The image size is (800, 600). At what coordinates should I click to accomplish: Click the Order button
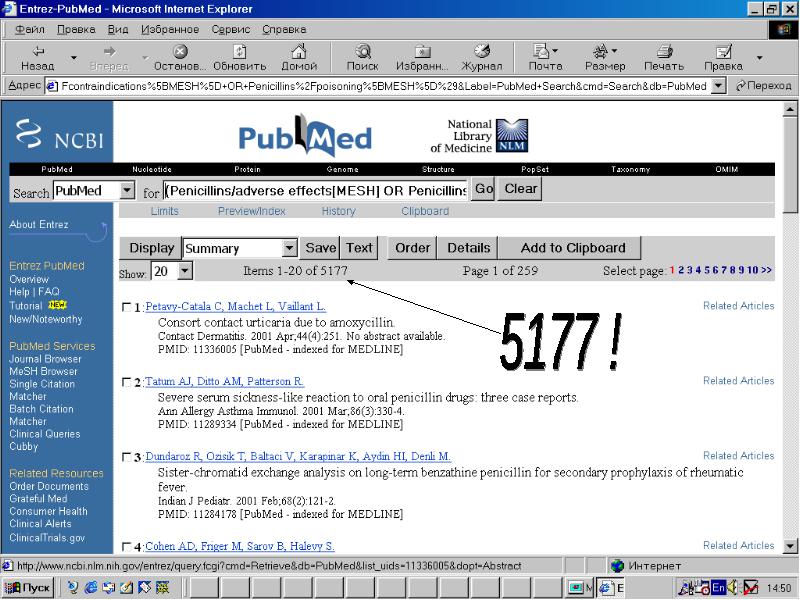pos(412,248)
